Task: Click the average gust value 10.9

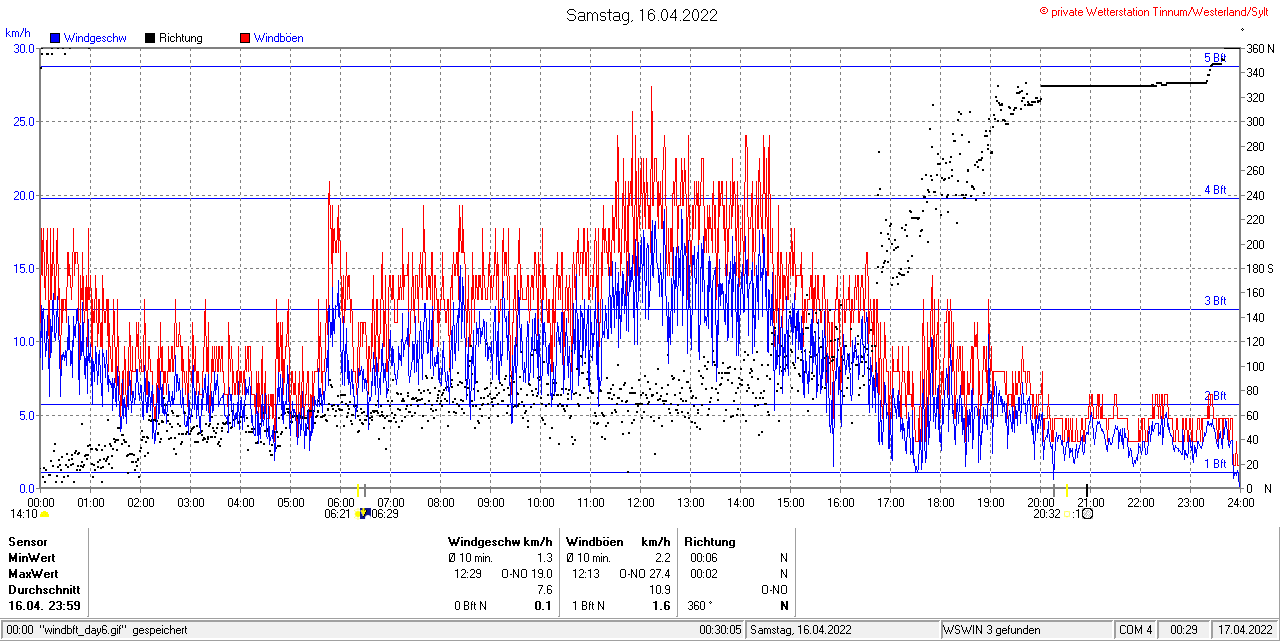Action: pyautogui.click(x=660, y=590)
